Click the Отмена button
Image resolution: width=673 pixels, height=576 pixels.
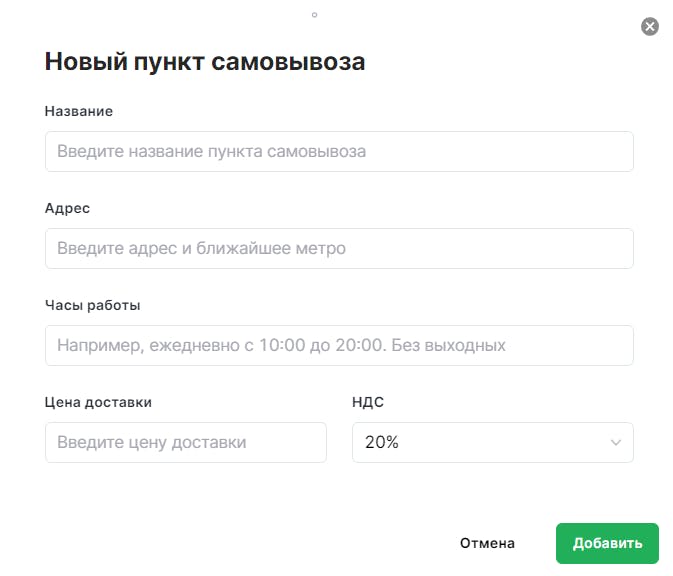[487, 543]
